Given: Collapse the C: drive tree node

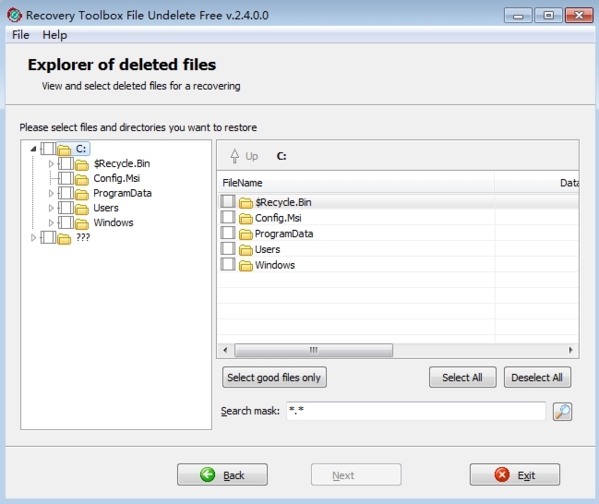Looking at the screenshot, I should tap(33, 149).
